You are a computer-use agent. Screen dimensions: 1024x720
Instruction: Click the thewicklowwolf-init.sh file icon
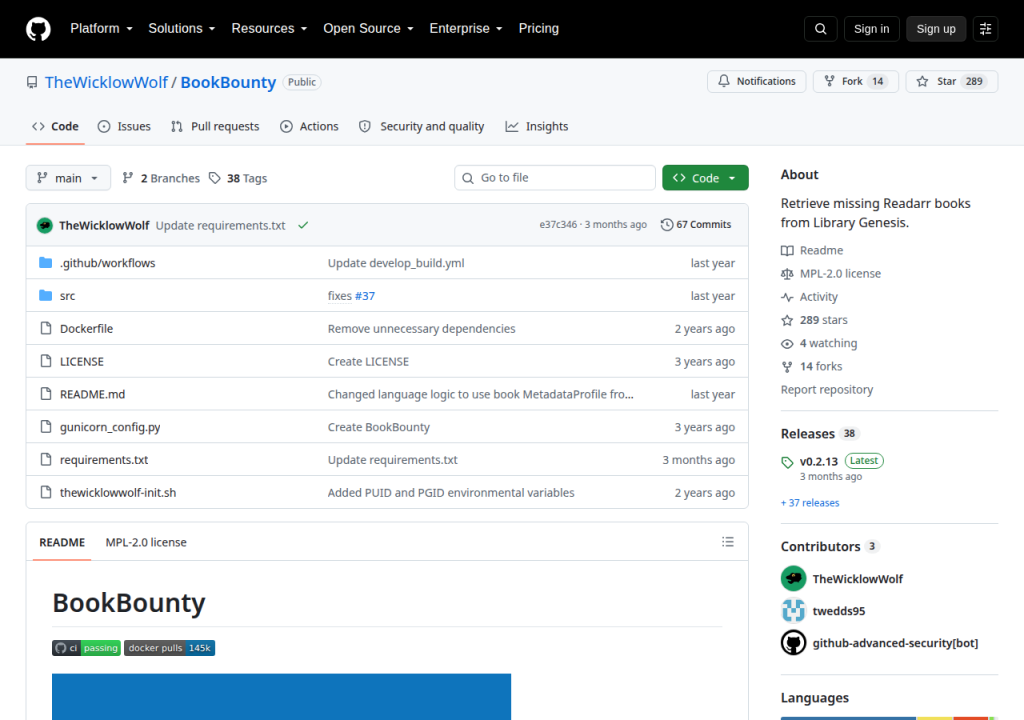(x=46, y=492)
